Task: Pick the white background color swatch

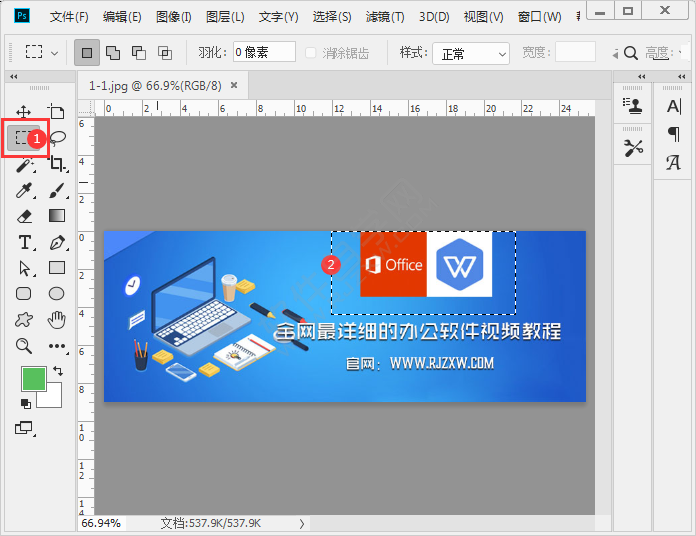Action: (x=52, y=398)
